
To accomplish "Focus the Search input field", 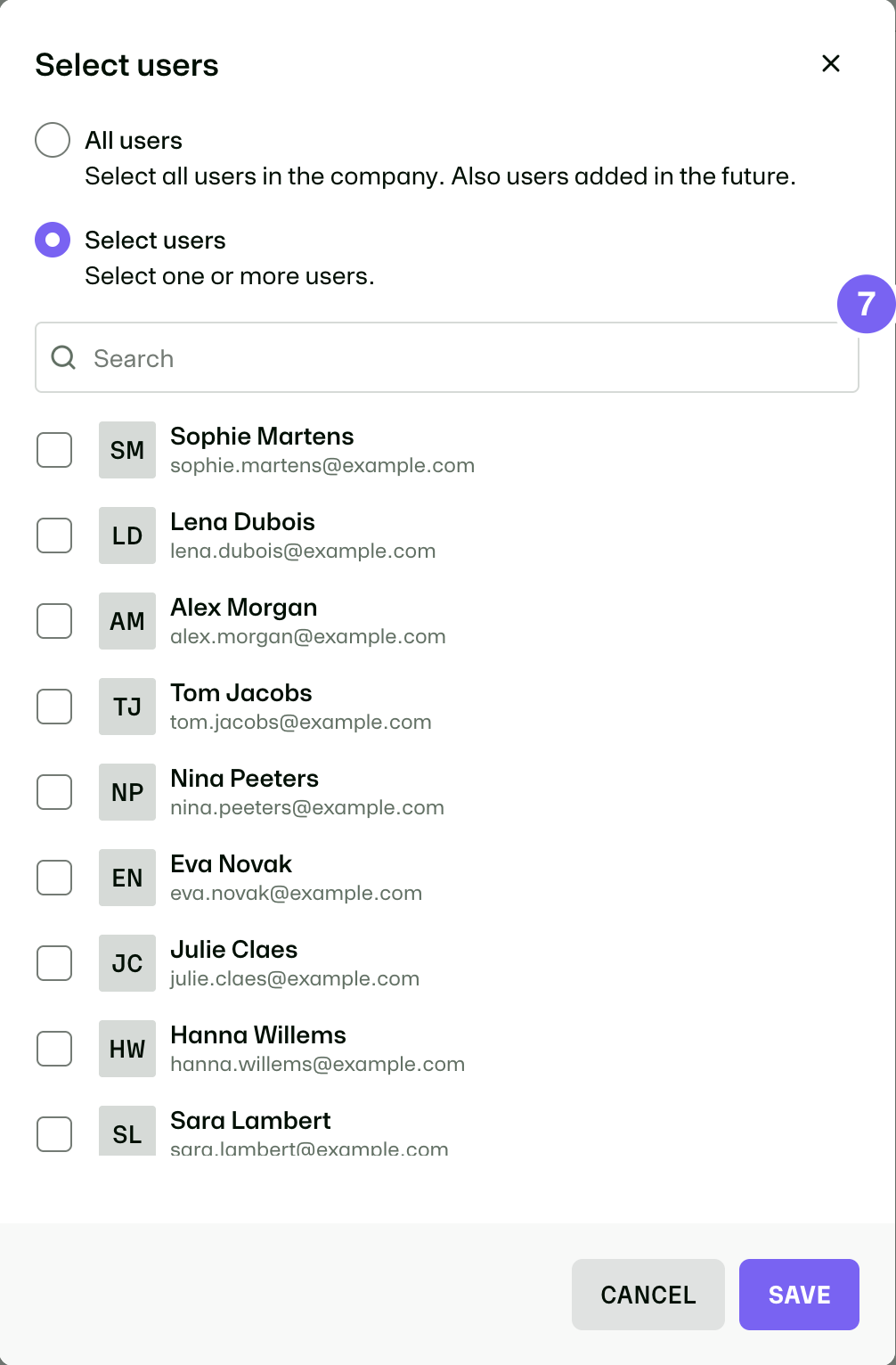I will tap(447, 357).
